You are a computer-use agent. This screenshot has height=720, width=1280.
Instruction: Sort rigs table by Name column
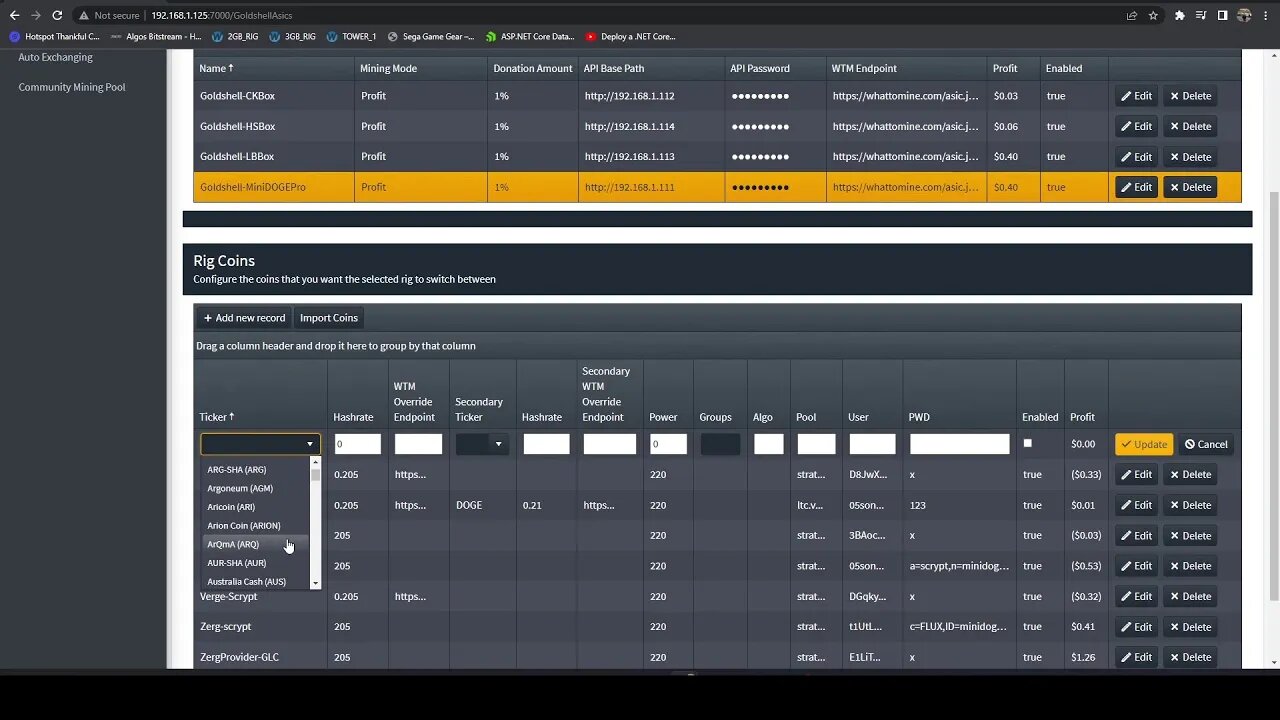[x=216, y=68]
